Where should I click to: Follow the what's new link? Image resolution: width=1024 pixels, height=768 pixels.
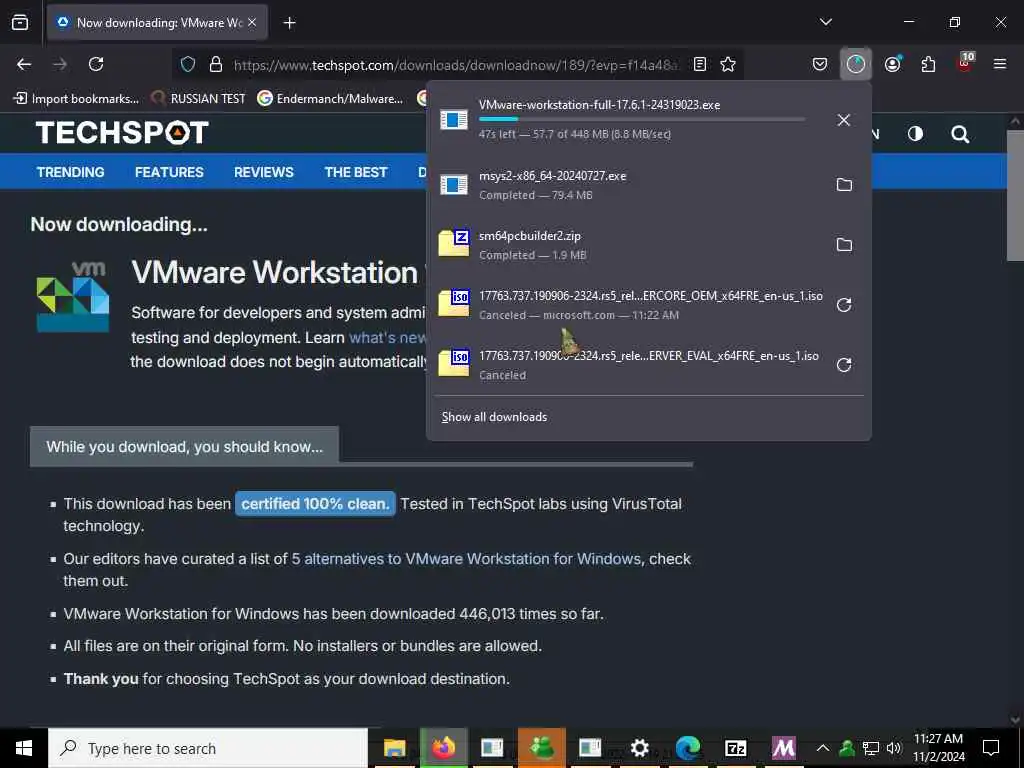click(387, 338)
